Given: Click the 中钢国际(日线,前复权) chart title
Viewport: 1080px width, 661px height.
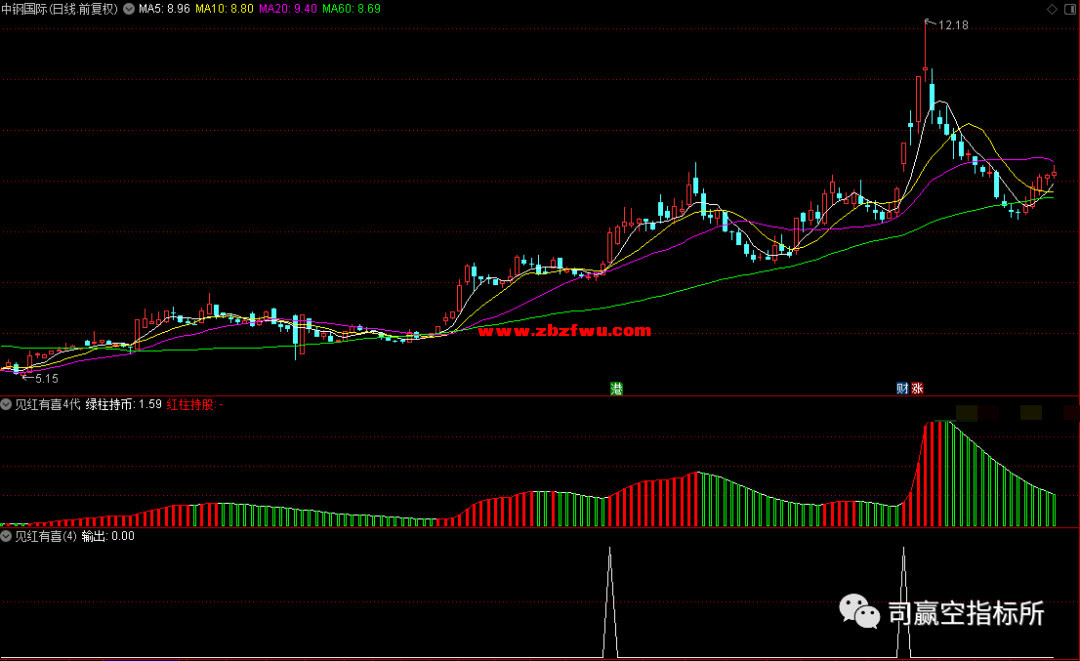Looking at the screenshot, I should [60, 9].
